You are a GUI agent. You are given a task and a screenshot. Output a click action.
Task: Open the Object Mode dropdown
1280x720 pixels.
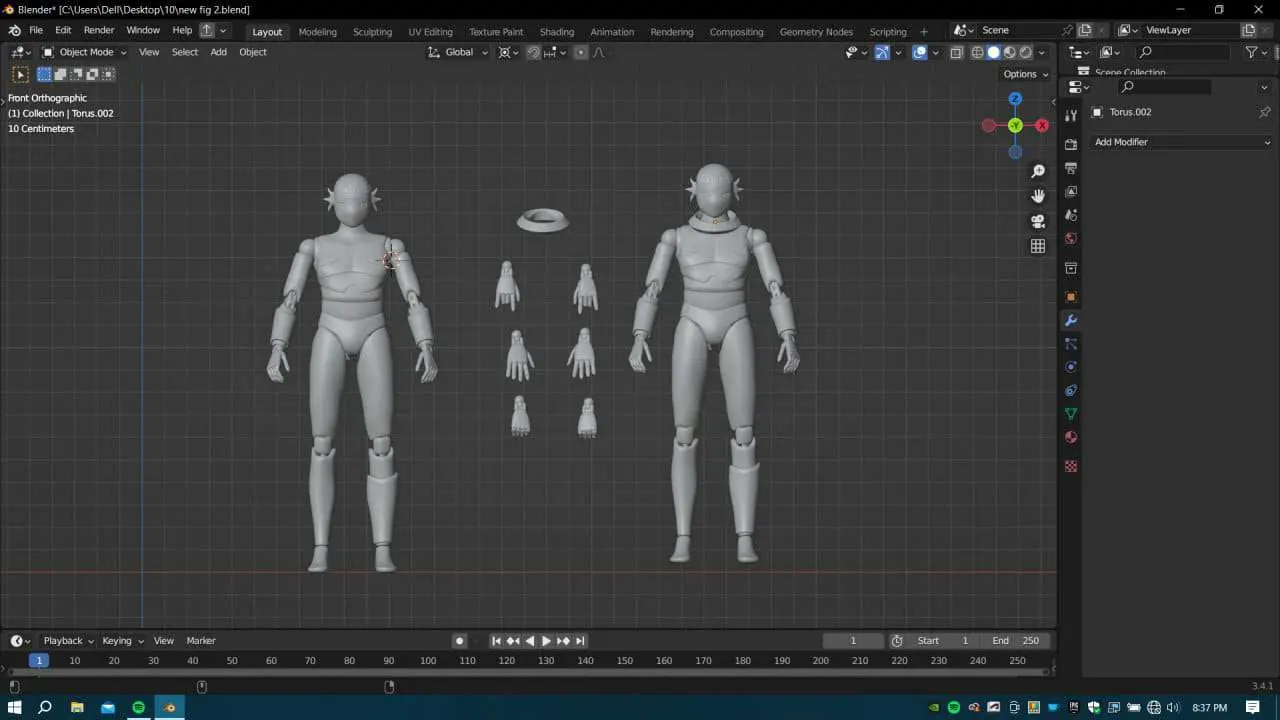tap(86, 52)
